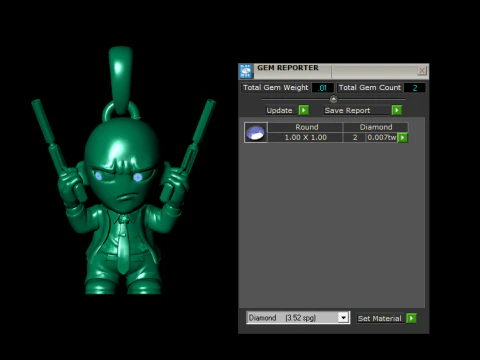Click the Save Report button
The image size is (480, 360).
[357, 110]
